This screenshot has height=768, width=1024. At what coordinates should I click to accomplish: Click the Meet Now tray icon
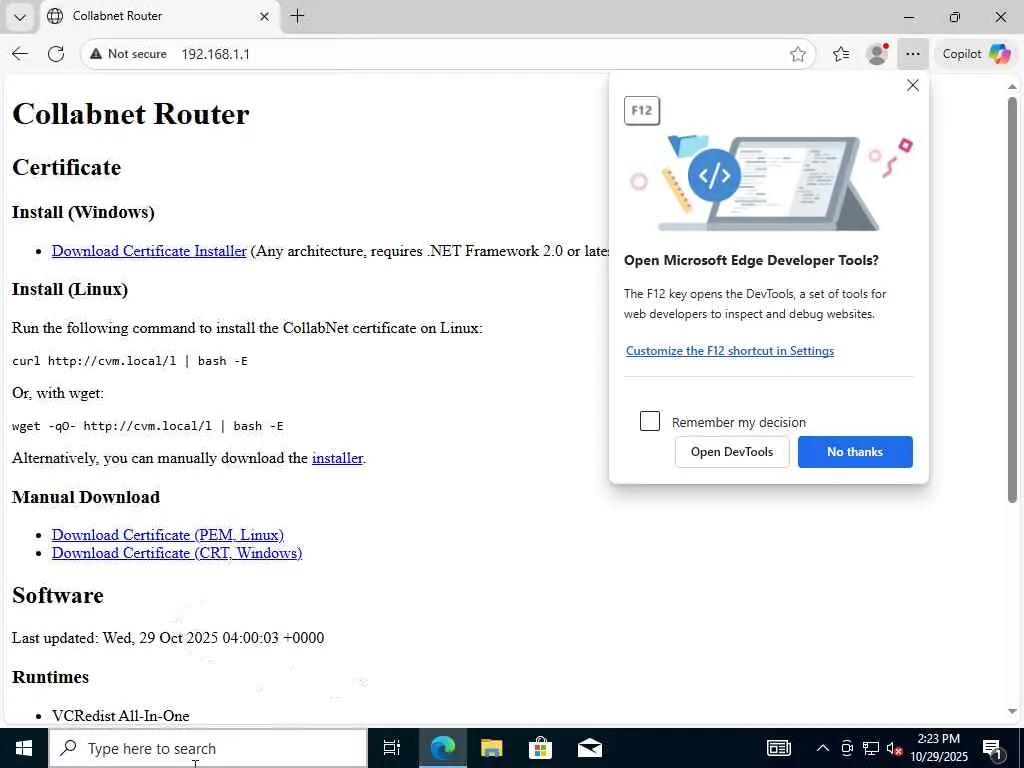coord(847,748)
